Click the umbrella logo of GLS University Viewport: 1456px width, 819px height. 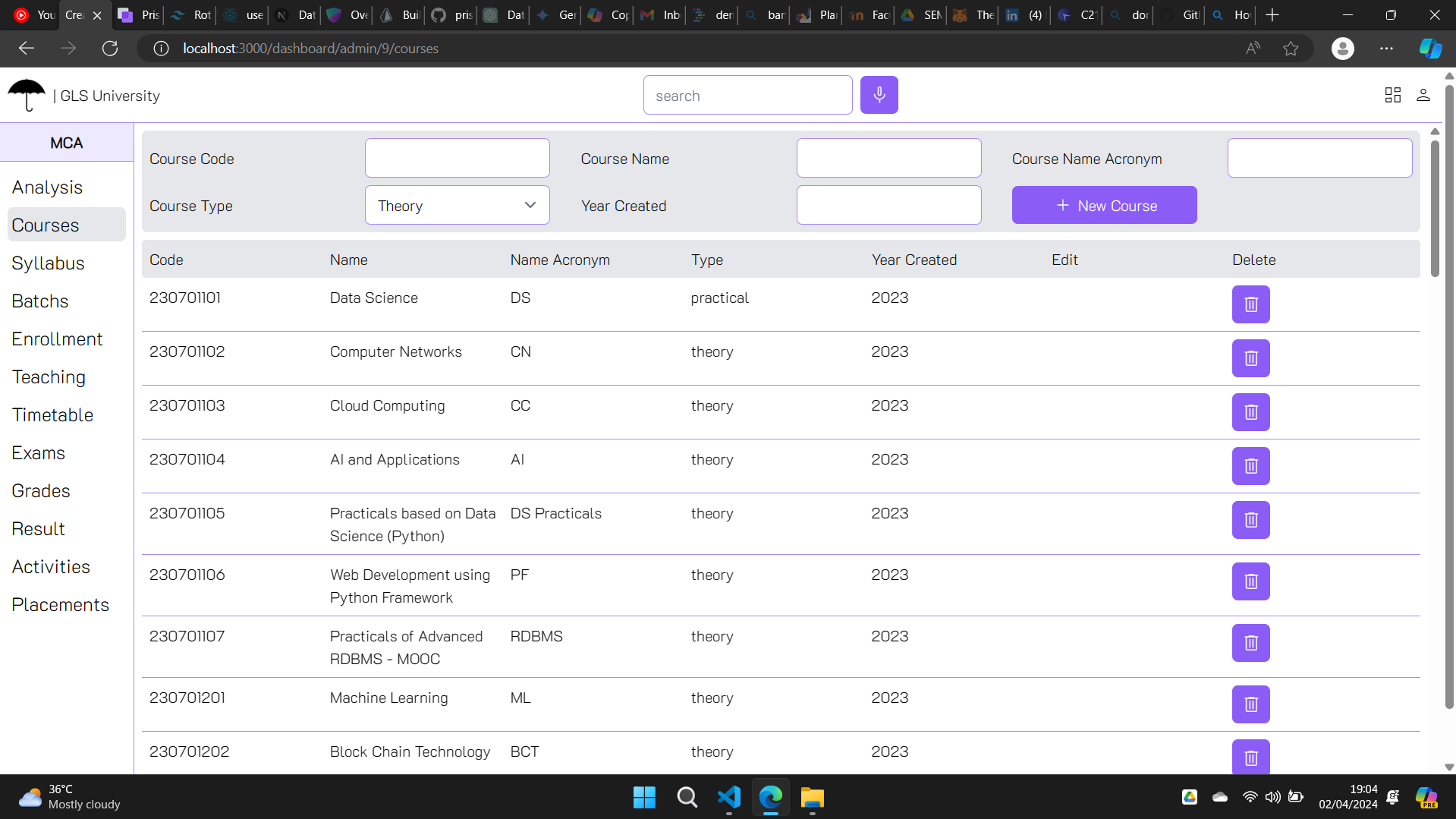pos(27,96)
